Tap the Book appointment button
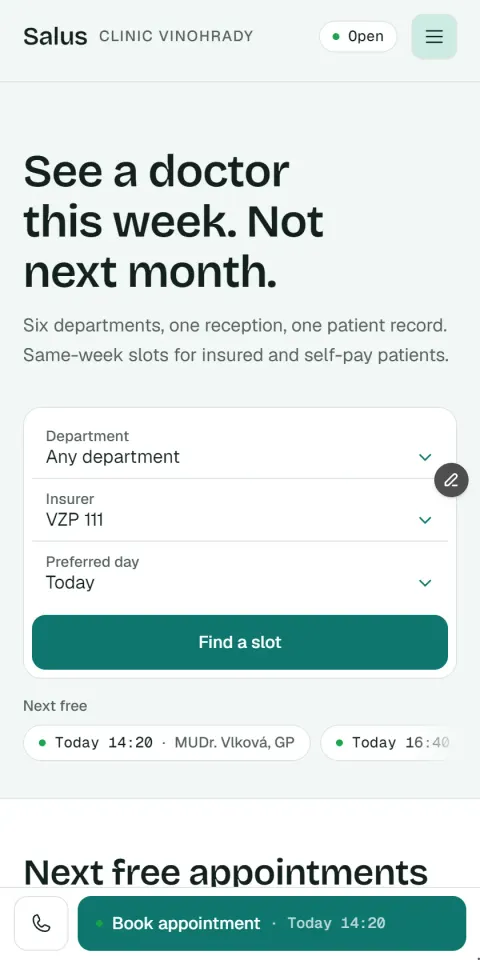The image size is (480, 960). tap(272, 923)
